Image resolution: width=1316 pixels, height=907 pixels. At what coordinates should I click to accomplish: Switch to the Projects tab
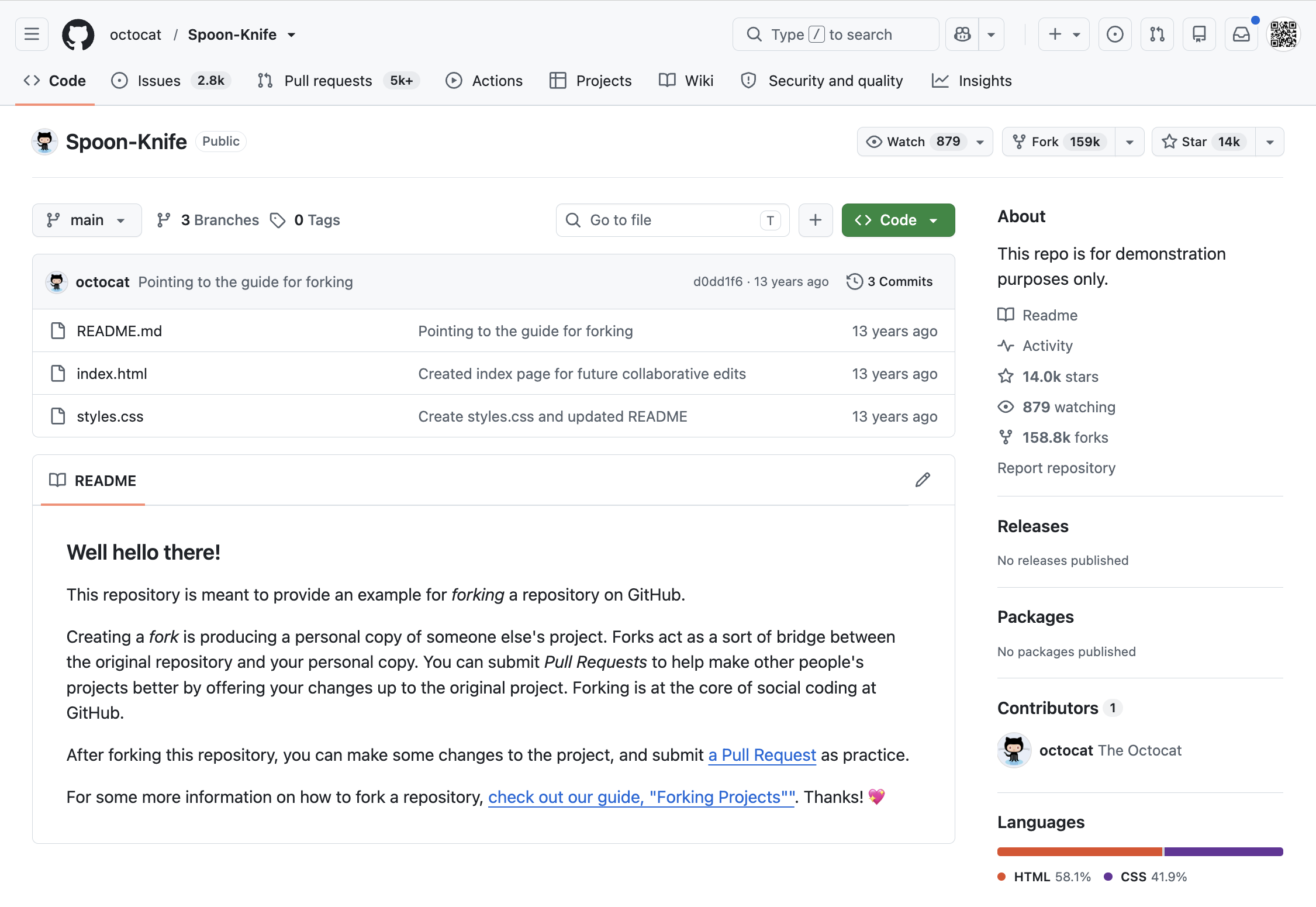590,81
